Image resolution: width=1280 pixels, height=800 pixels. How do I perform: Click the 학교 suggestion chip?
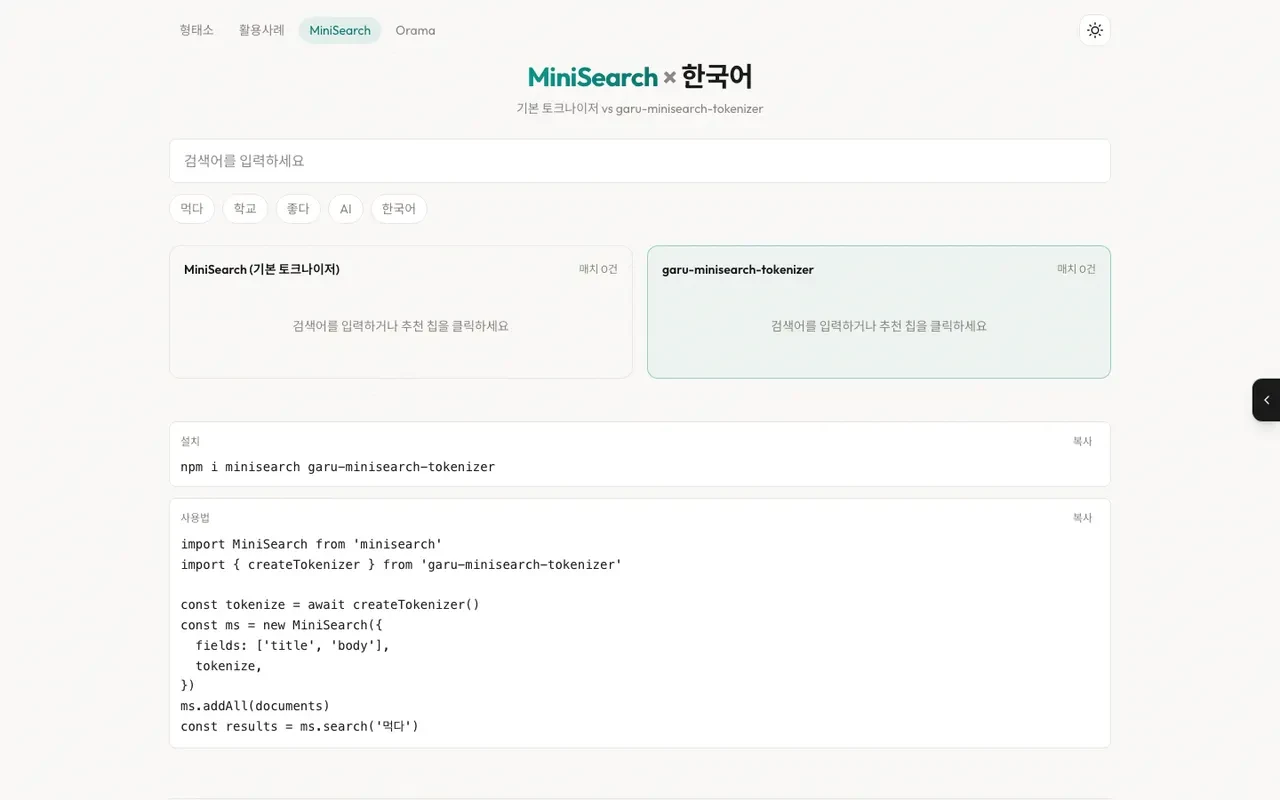point(245,209)
